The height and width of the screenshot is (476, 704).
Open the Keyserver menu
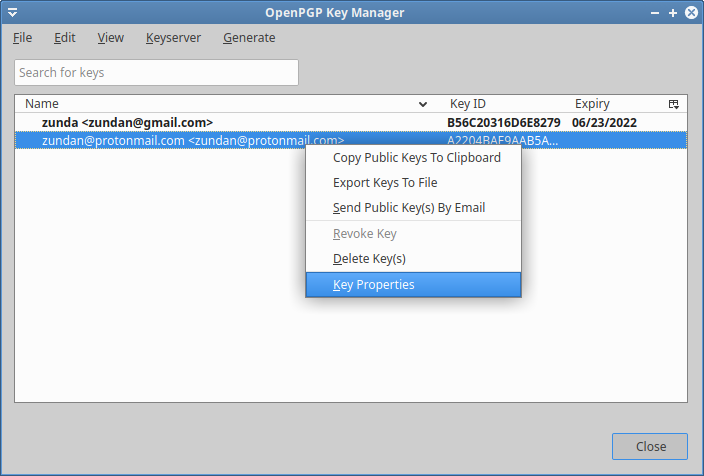tap(173, 38)
